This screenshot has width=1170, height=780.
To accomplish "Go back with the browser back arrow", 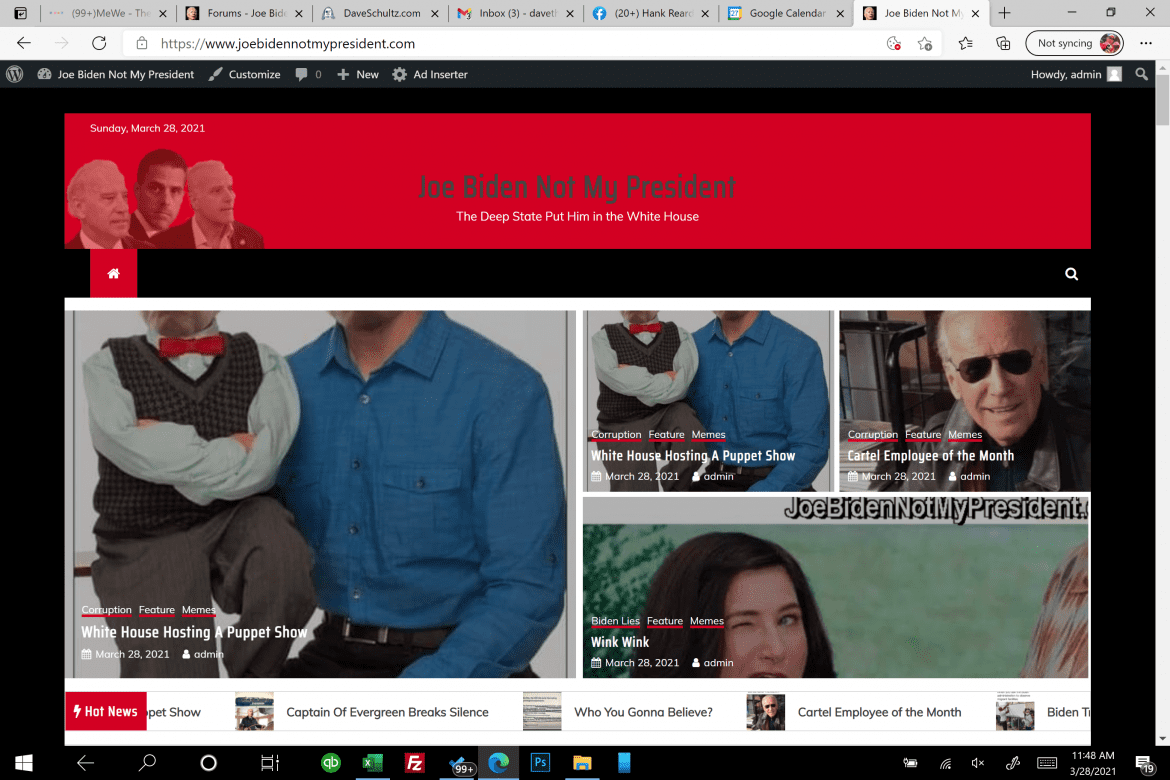I will coord(24,43).
